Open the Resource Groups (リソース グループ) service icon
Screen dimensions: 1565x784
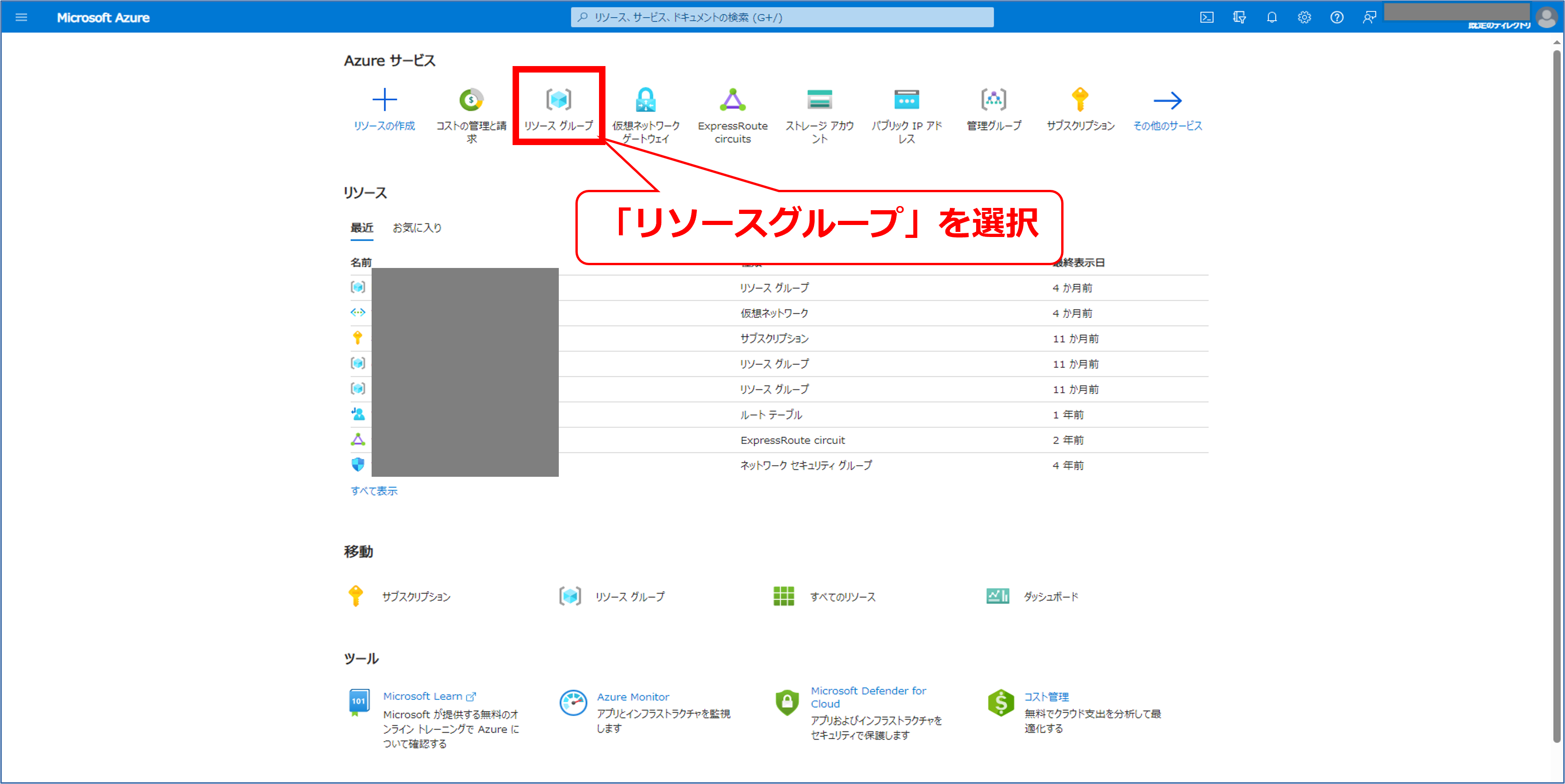(x=558, y=100)
